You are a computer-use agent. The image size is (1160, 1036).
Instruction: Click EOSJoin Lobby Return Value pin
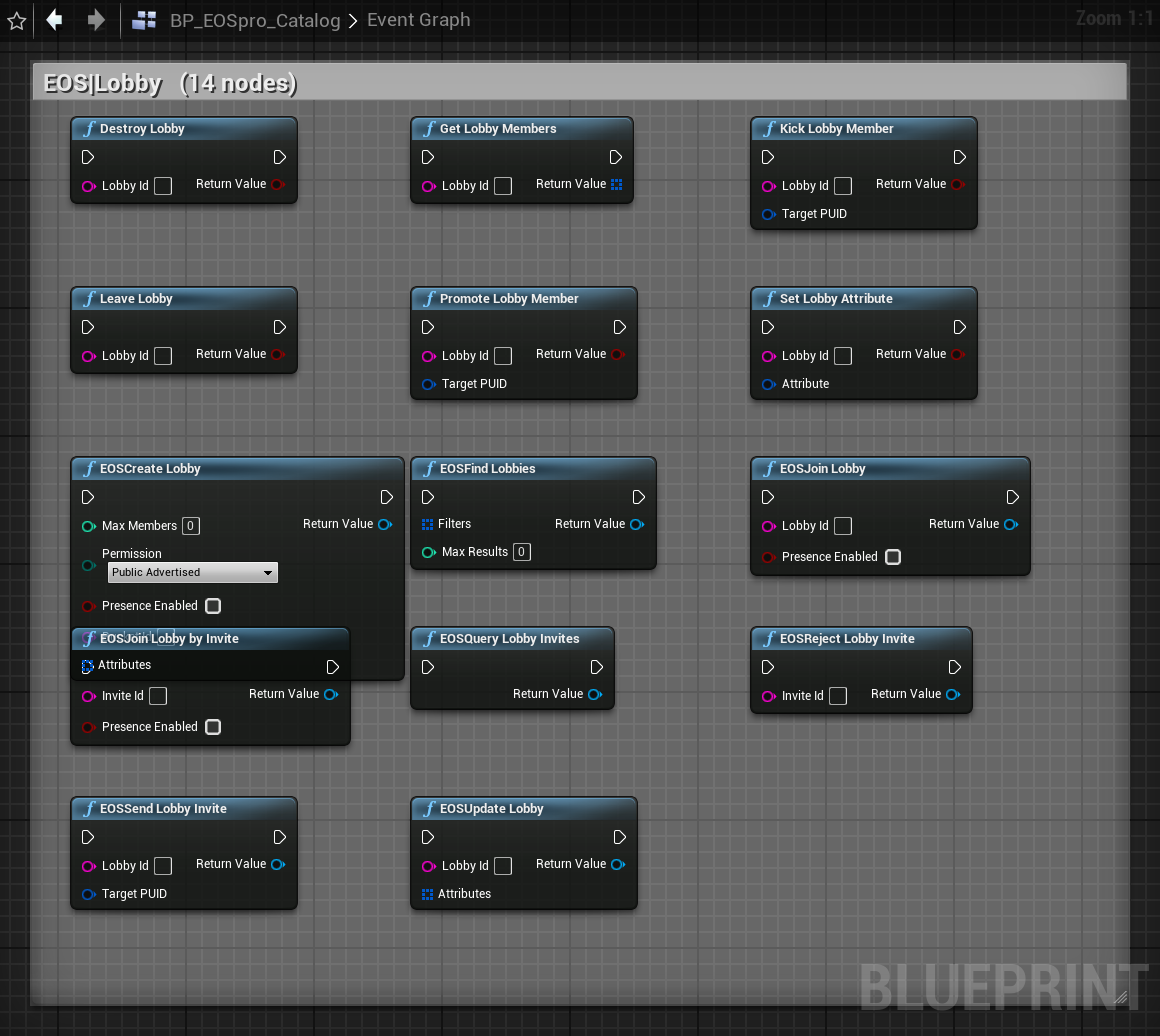tap(1011, 525)
